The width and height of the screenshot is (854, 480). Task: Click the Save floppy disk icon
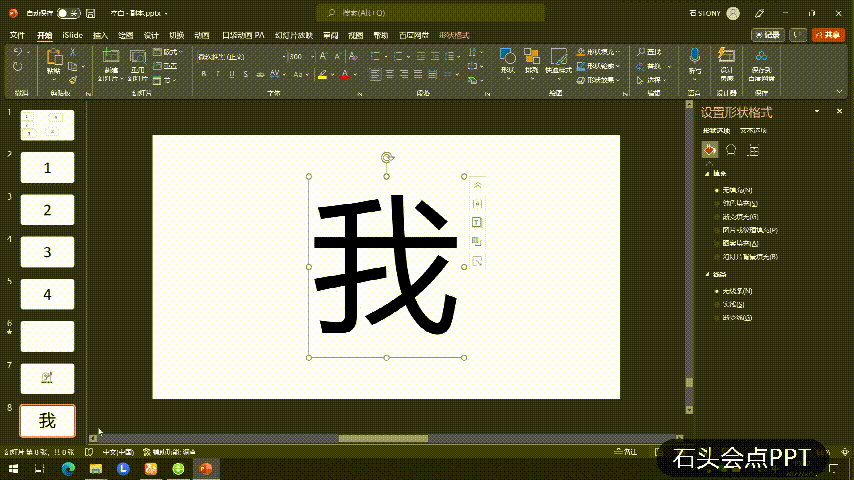[x=91, y=13]
